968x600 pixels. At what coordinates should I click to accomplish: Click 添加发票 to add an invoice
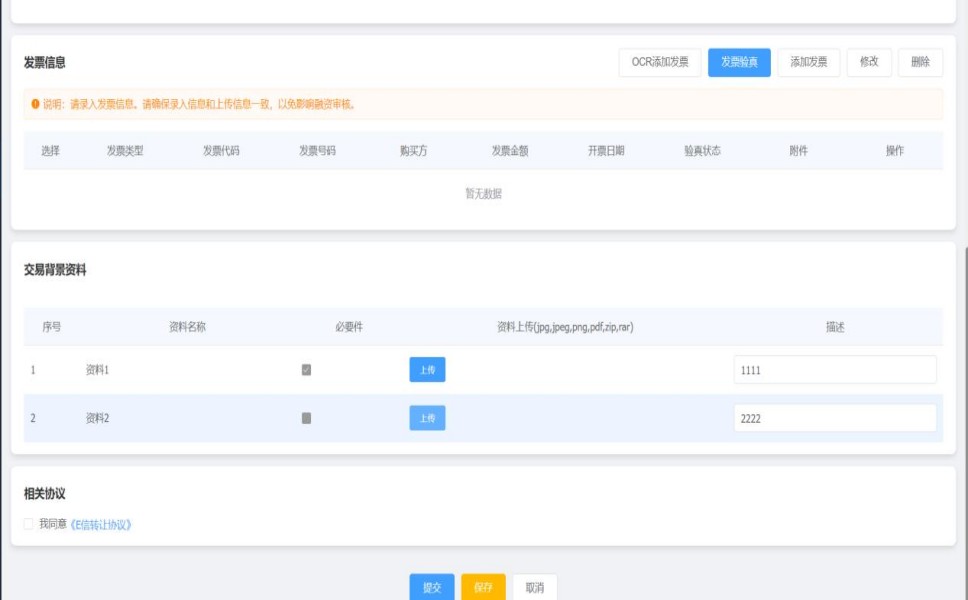point(808,62)
